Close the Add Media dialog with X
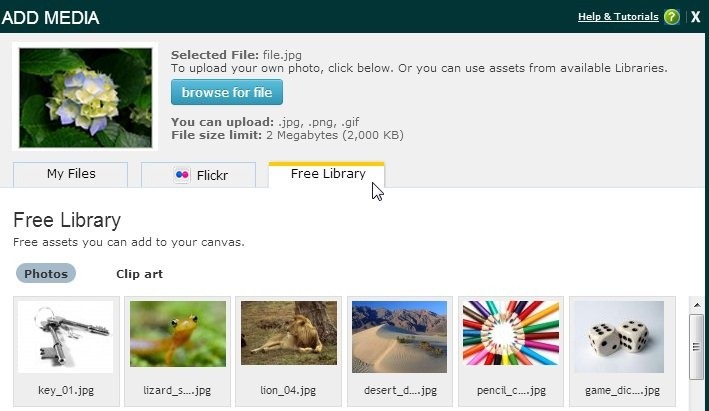 [x=696, y=17]
